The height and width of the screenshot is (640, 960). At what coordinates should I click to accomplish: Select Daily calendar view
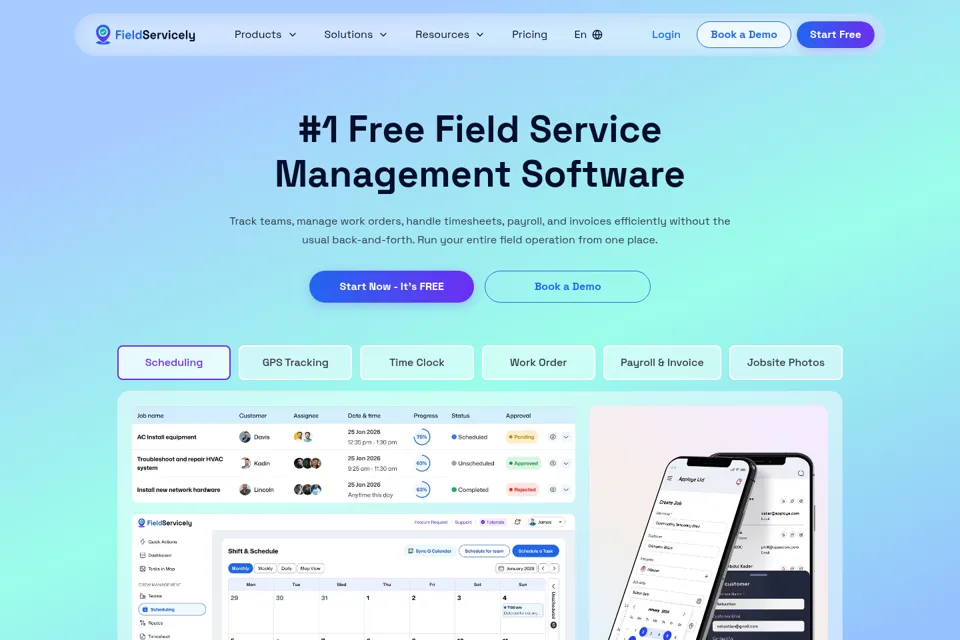point(287,568)
